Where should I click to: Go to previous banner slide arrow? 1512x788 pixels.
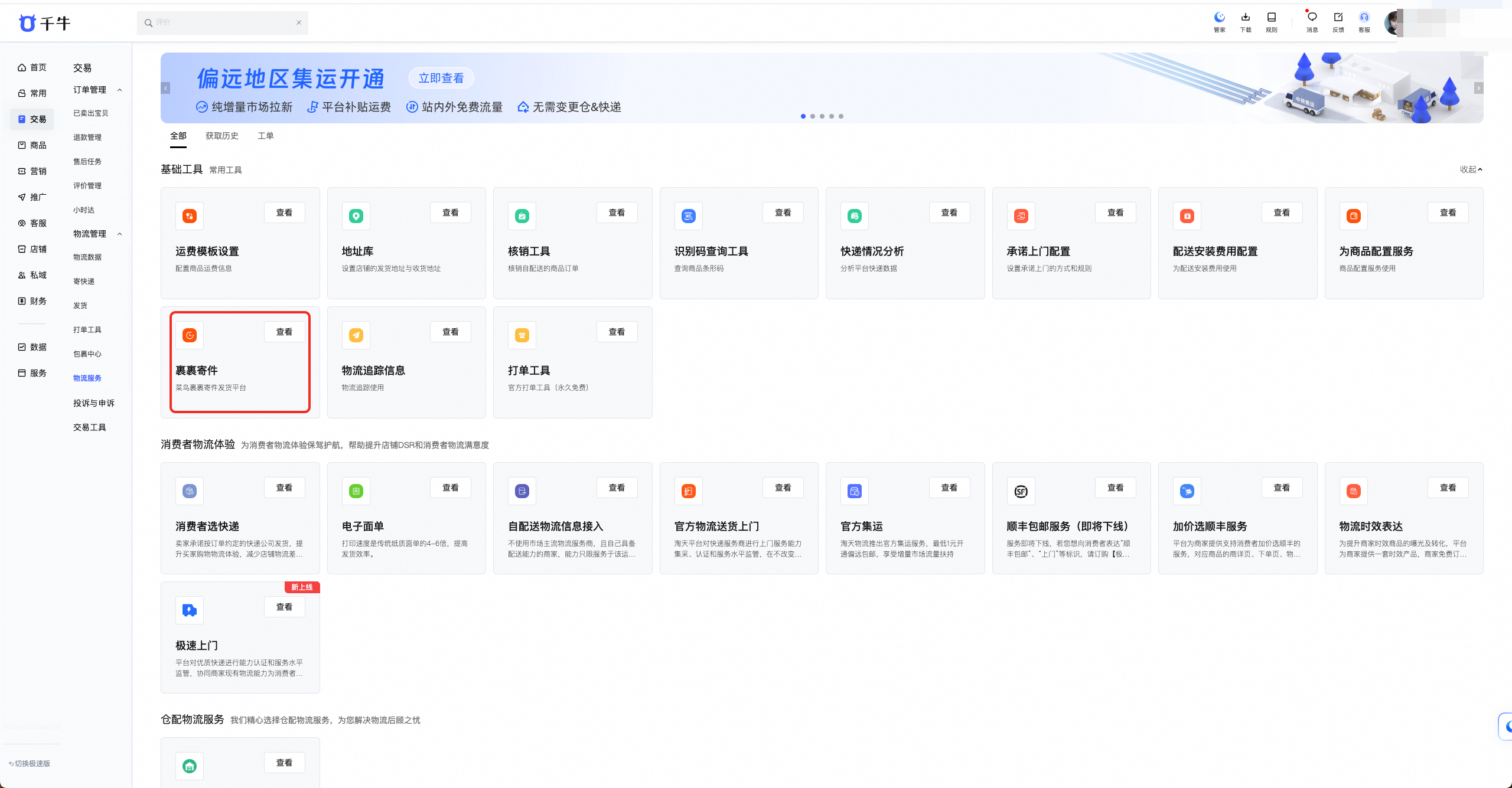click(166, 88)
